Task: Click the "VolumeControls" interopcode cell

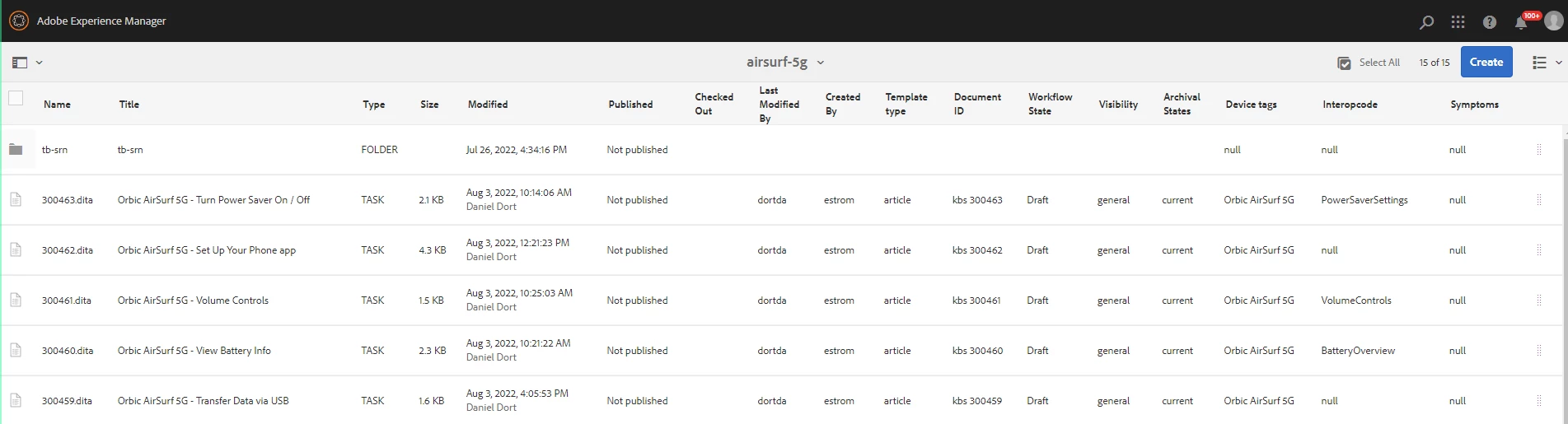Action: coord(1355,301)
